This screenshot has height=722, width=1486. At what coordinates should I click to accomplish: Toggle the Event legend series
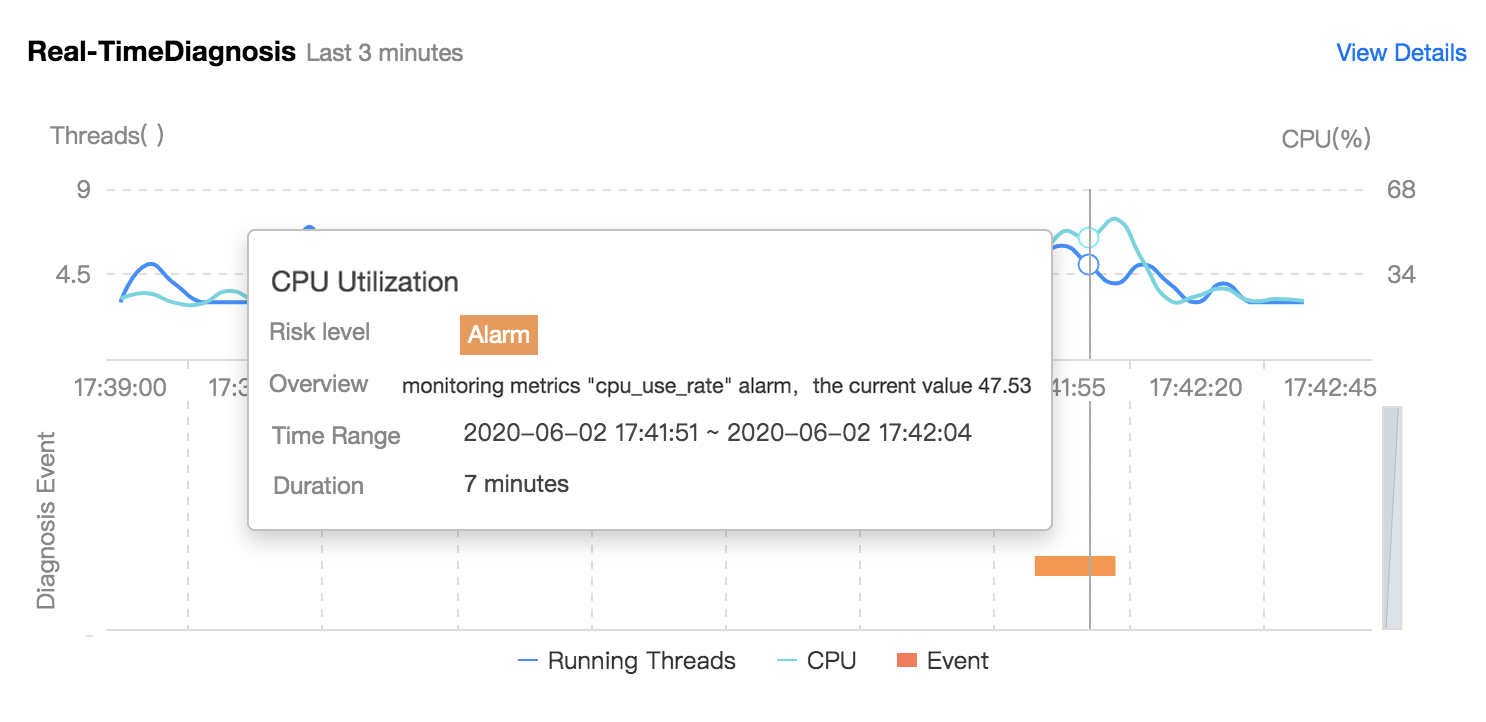click(943, 661)
